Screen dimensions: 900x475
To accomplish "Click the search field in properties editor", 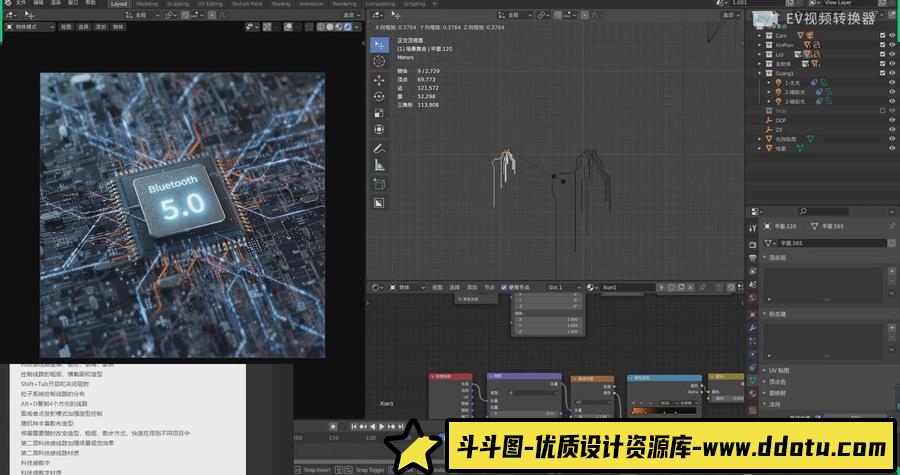I will pos(823,211).
